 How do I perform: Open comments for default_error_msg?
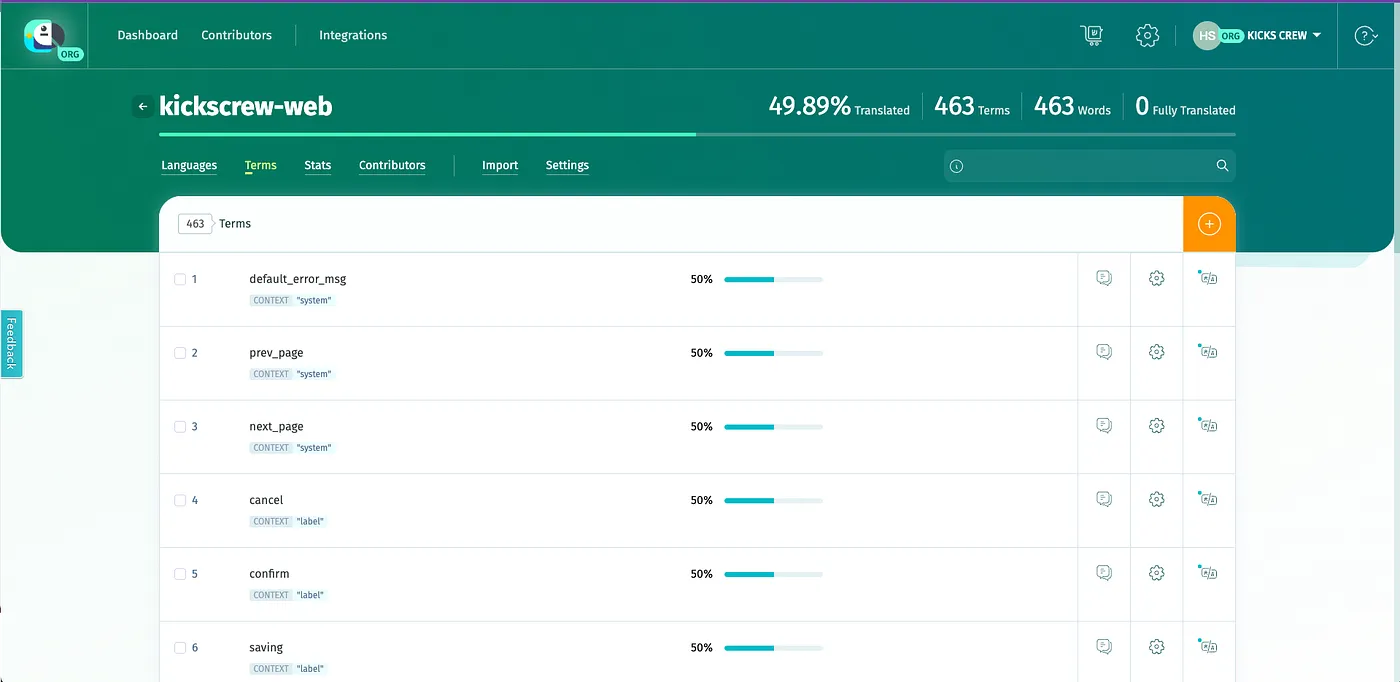(1104, 279)
